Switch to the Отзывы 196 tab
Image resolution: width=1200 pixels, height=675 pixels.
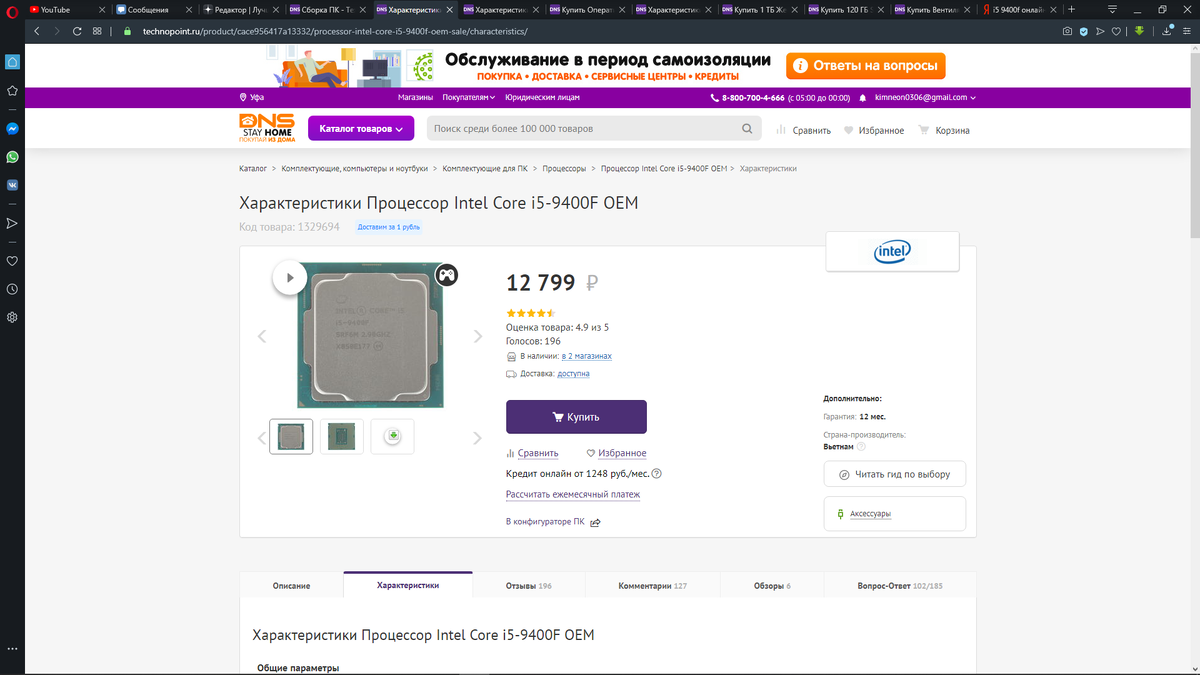529,585
